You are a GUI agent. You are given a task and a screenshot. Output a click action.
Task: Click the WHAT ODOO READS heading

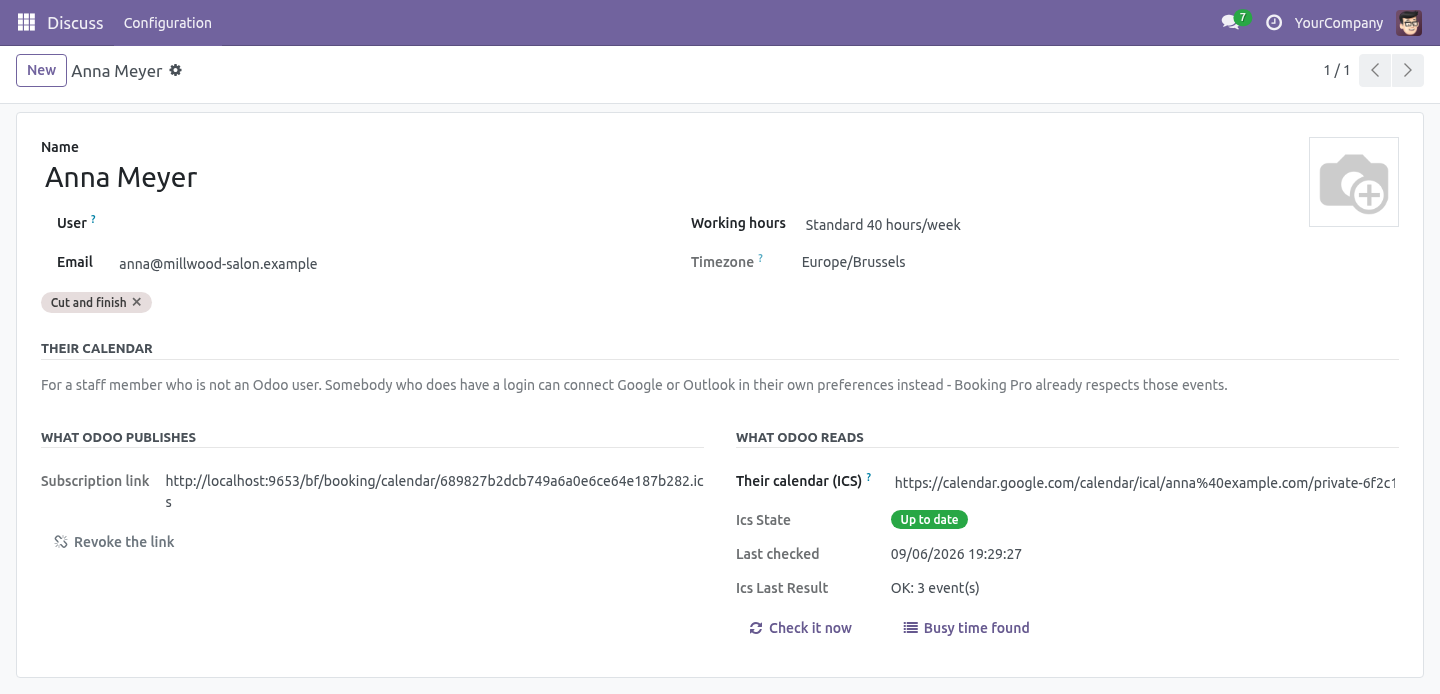800,437
